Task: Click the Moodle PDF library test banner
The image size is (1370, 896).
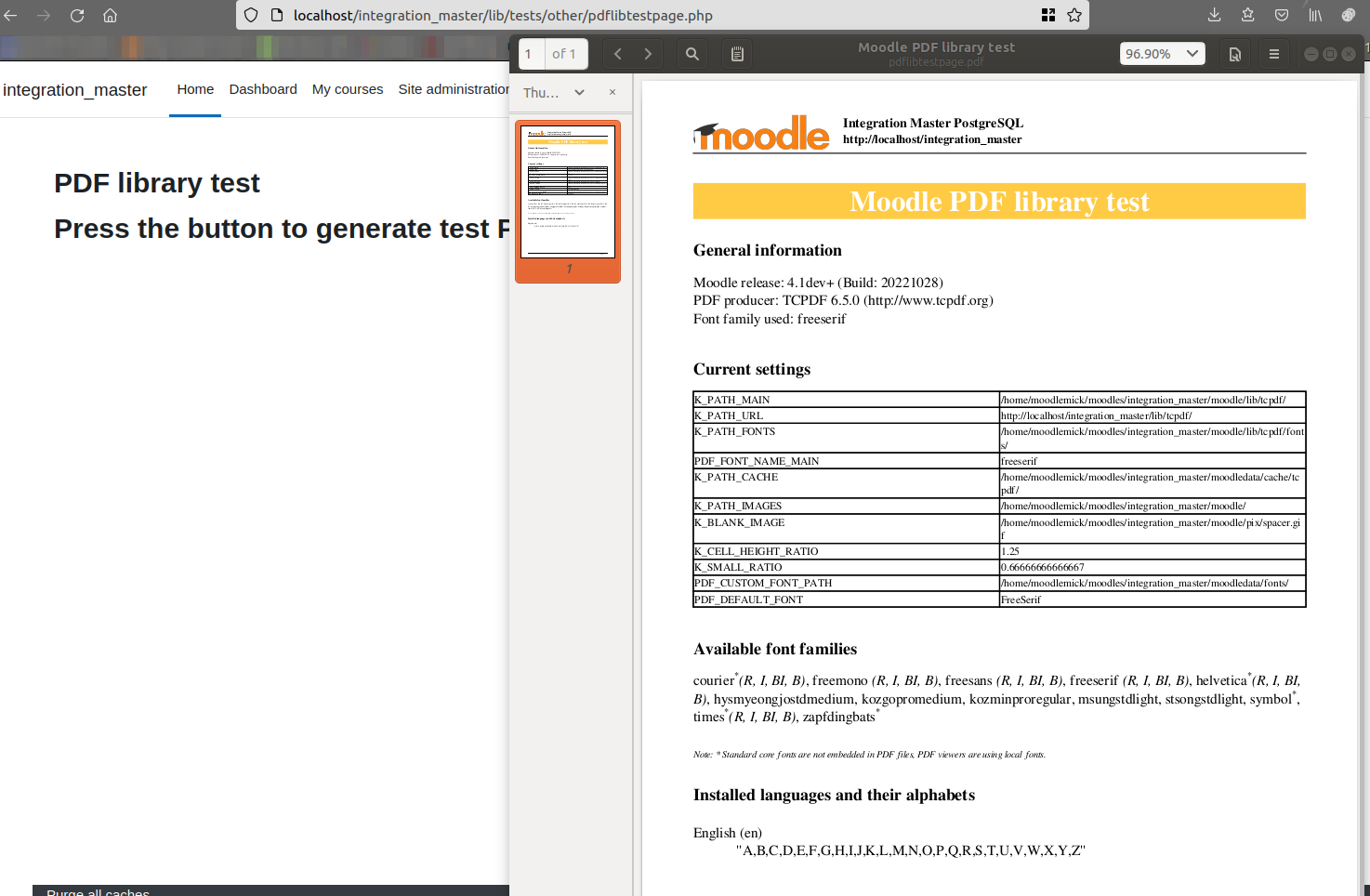Action: (999, 201)
